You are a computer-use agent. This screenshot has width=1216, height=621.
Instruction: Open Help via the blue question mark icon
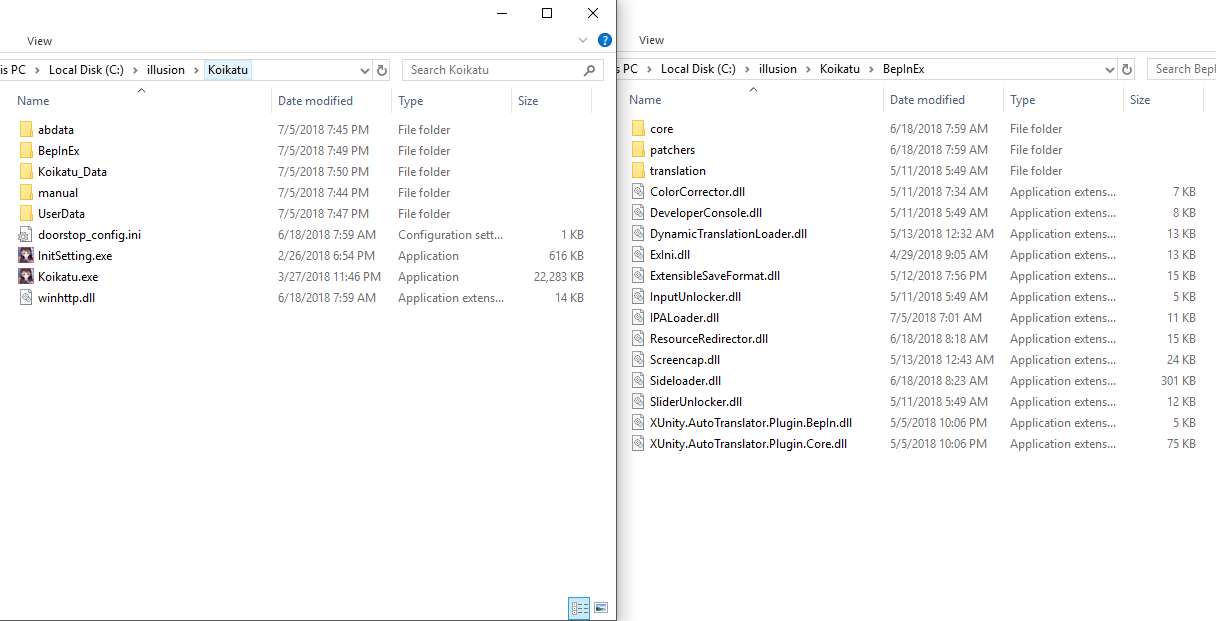pos(604,41)
